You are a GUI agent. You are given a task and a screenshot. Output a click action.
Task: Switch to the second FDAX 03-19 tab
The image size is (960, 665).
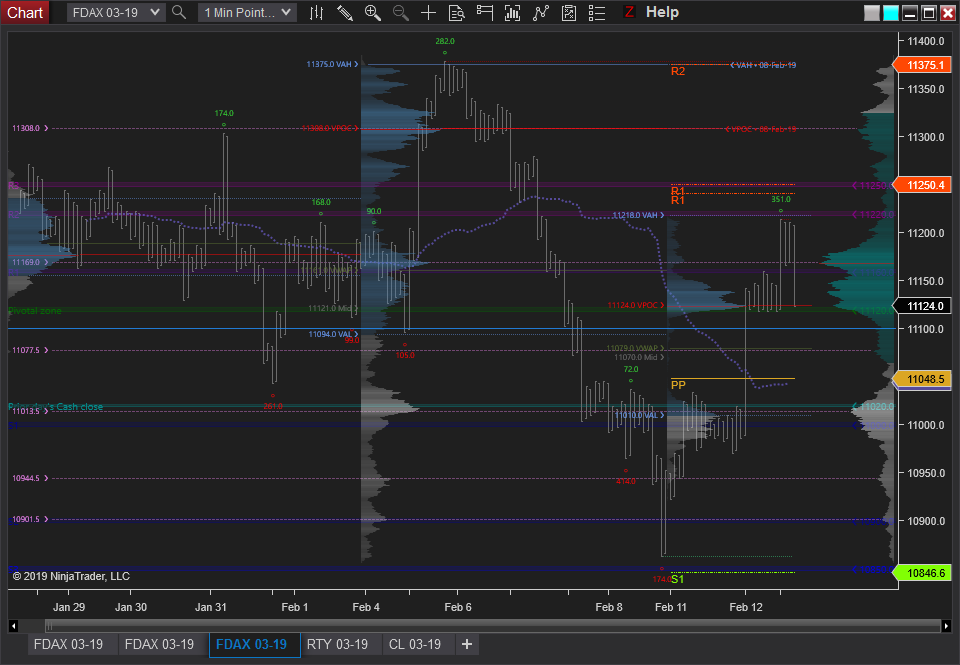159,644
